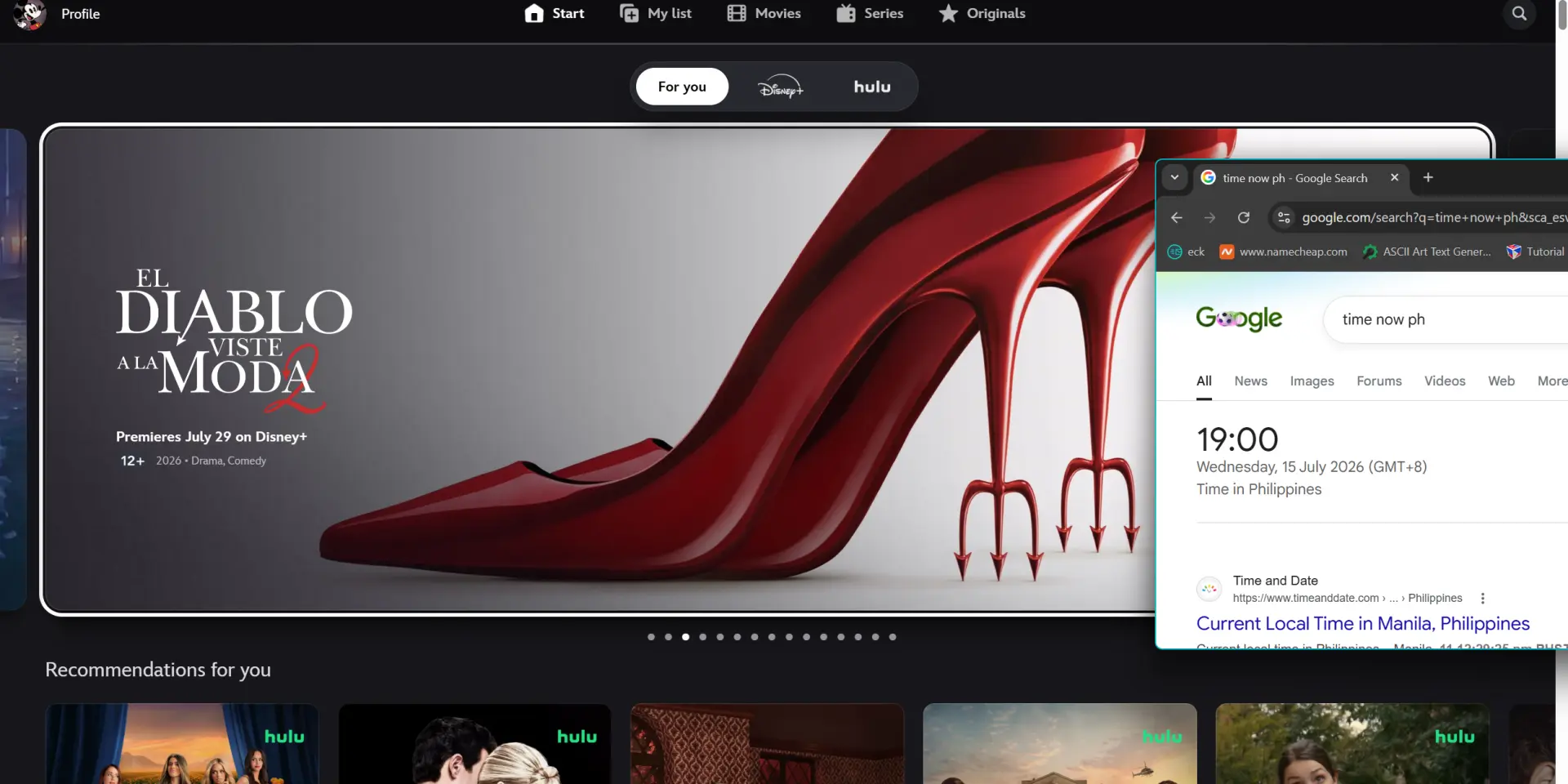The width and height of the screenshot is (1568, 784).
Task: Select the currently active third carousel dot
Action: pos(685,637)
